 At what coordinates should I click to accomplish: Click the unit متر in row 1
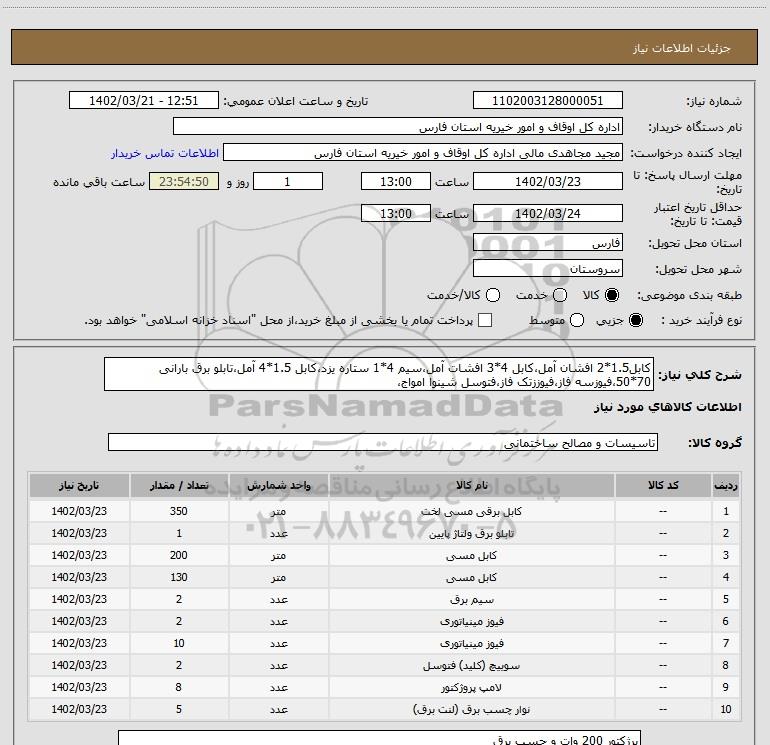pos(278,511)
